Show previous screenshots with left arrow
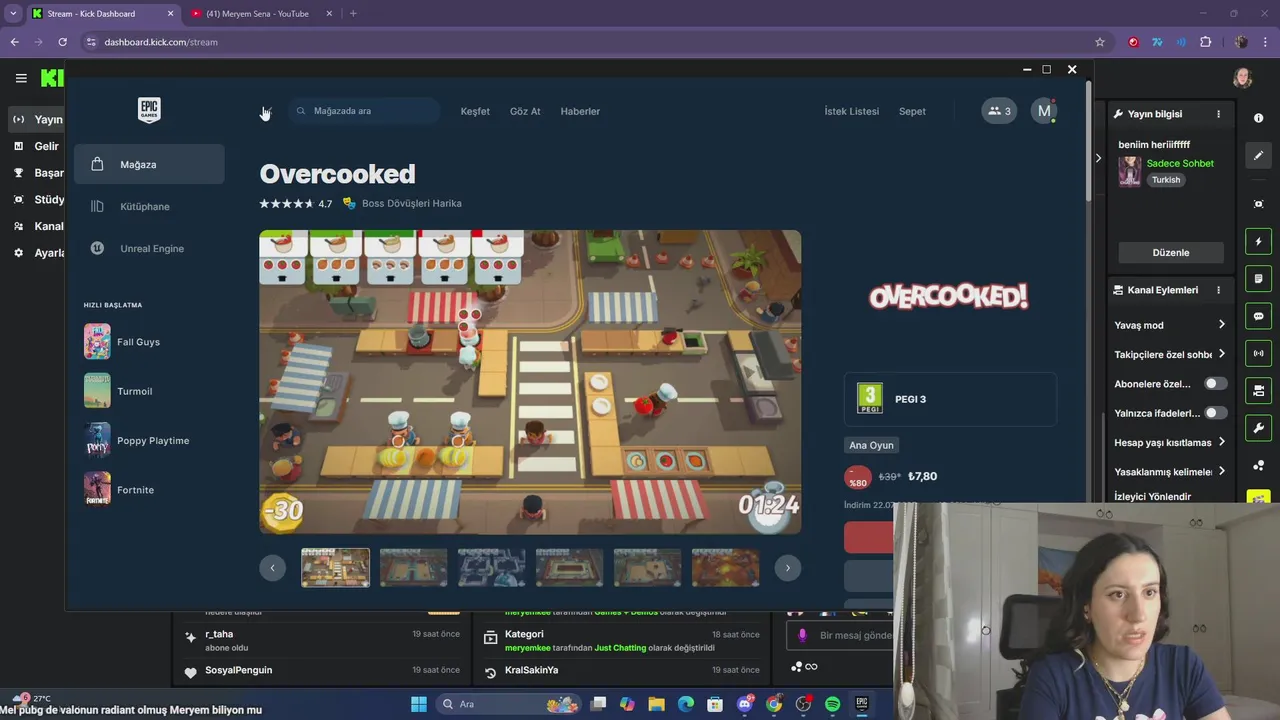1280x720 pixels. [272, 568]
